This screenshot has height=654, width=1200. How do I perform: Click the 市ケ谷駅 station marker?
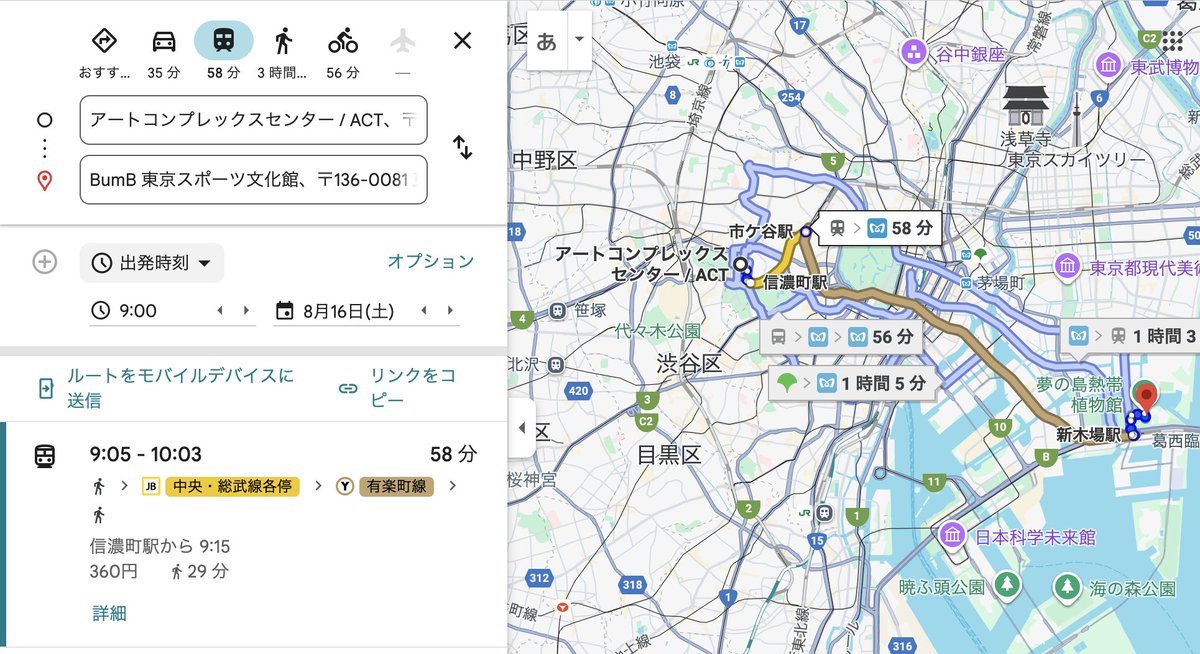point(806,232)
